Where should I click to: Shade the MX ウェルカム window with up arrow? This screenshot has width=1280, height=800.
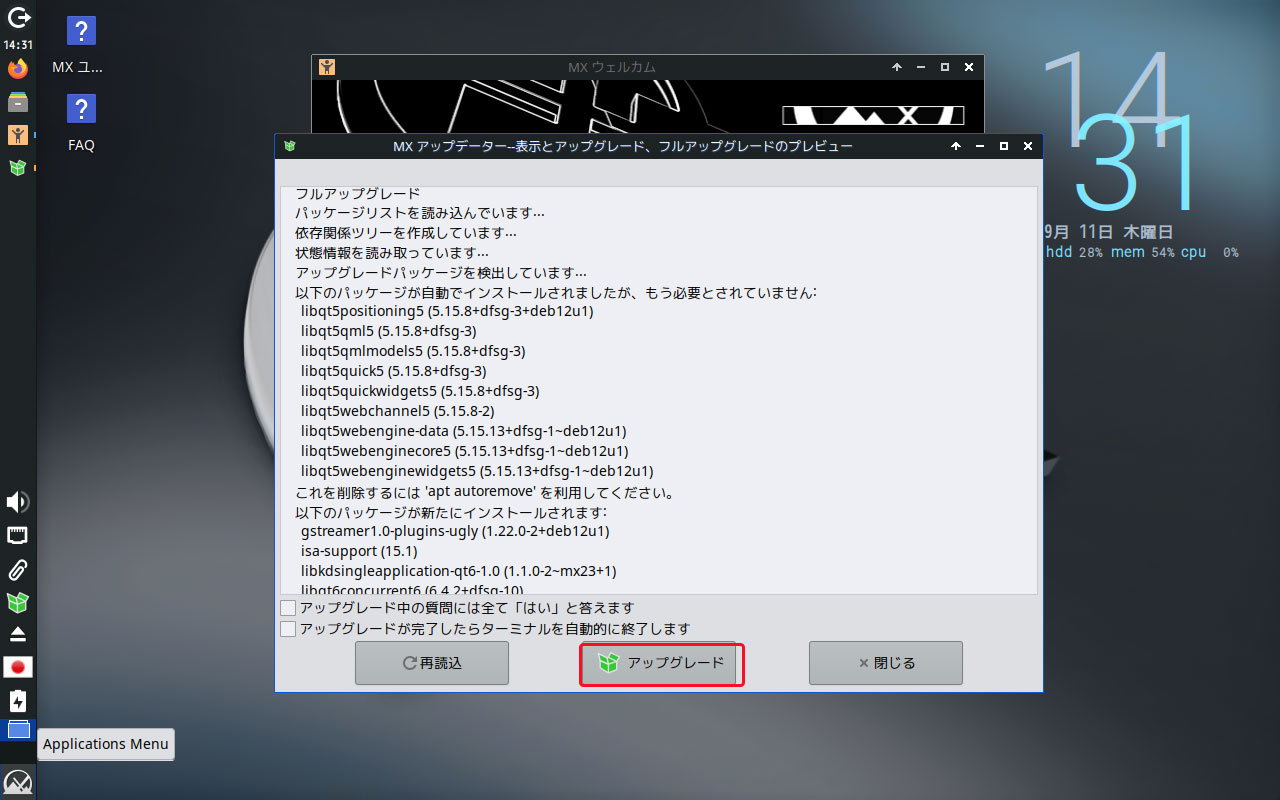[897, 67]
